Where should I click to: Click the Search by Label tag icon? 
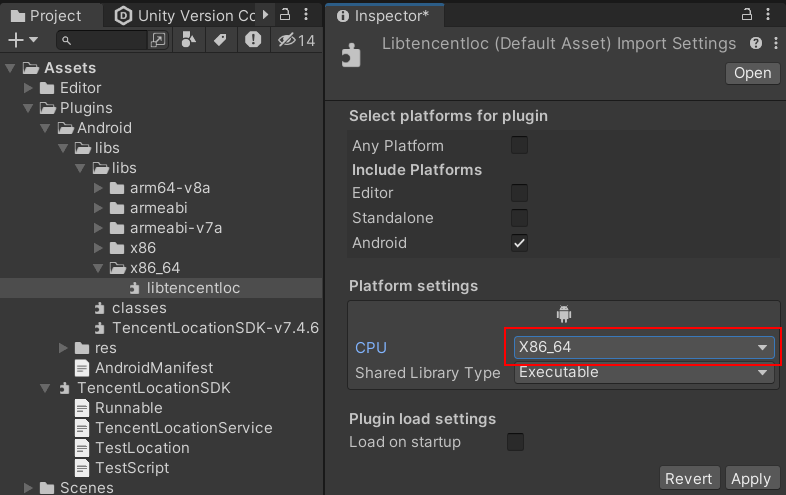[x=220, y=40]
